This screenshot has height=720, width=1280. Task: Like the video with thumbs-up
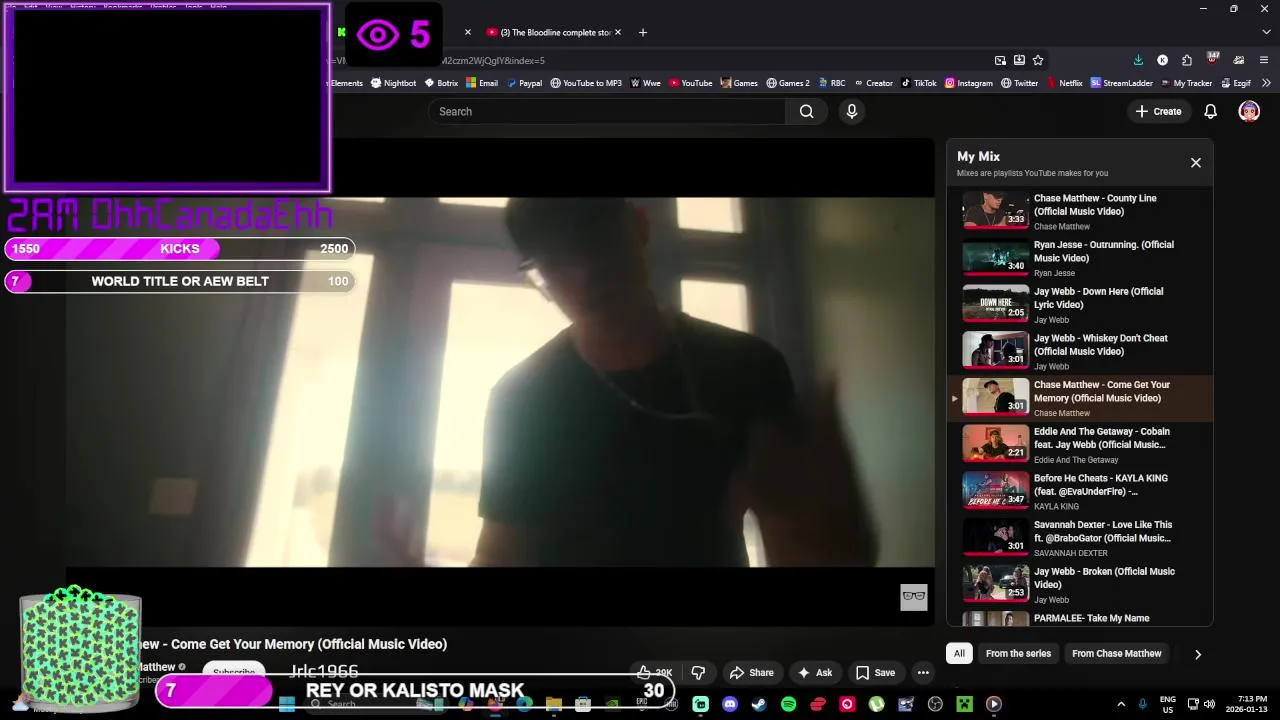(x=656, y=672)
